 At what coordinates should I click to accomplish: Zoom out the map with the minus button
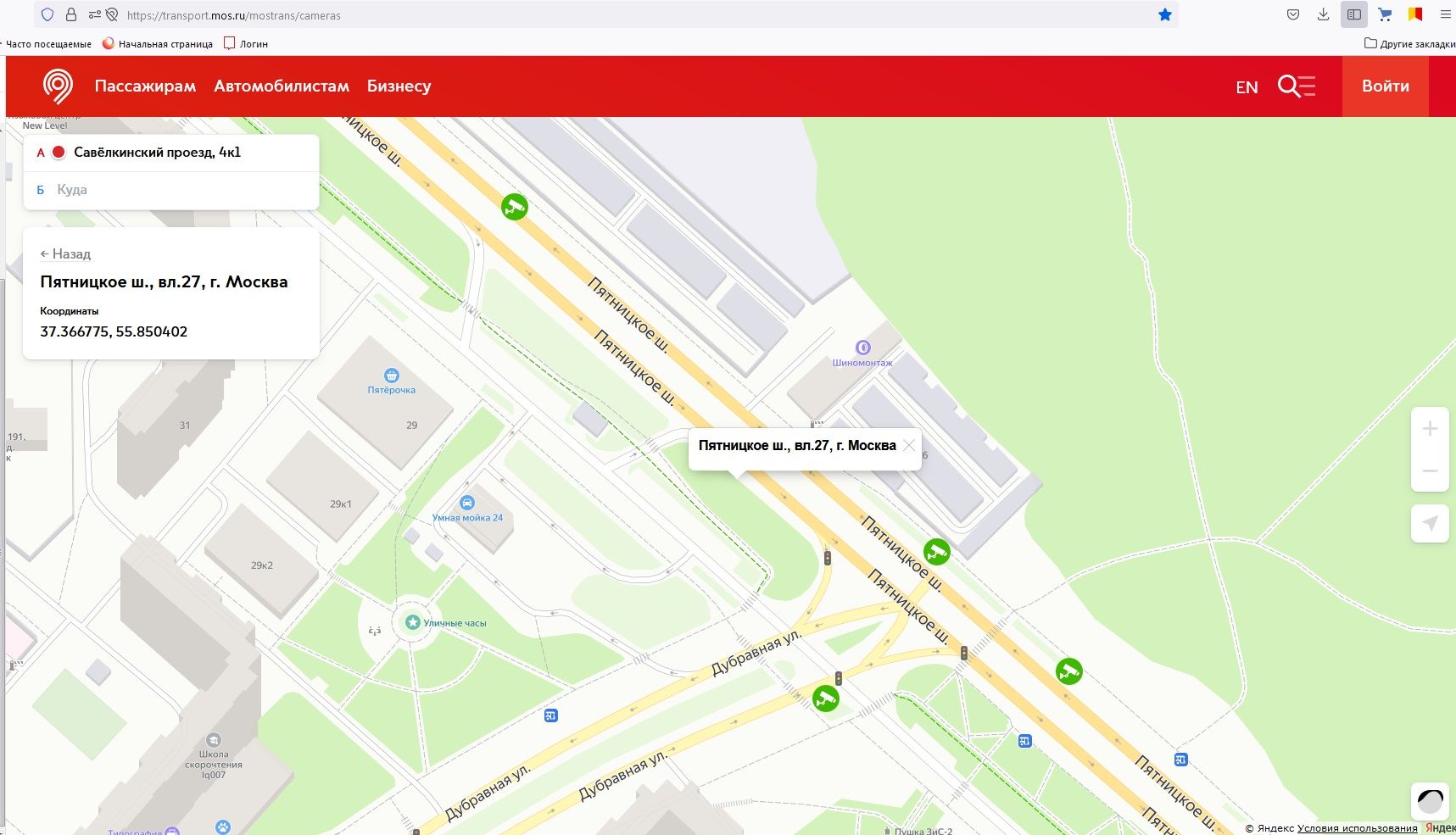(1429, 470)
